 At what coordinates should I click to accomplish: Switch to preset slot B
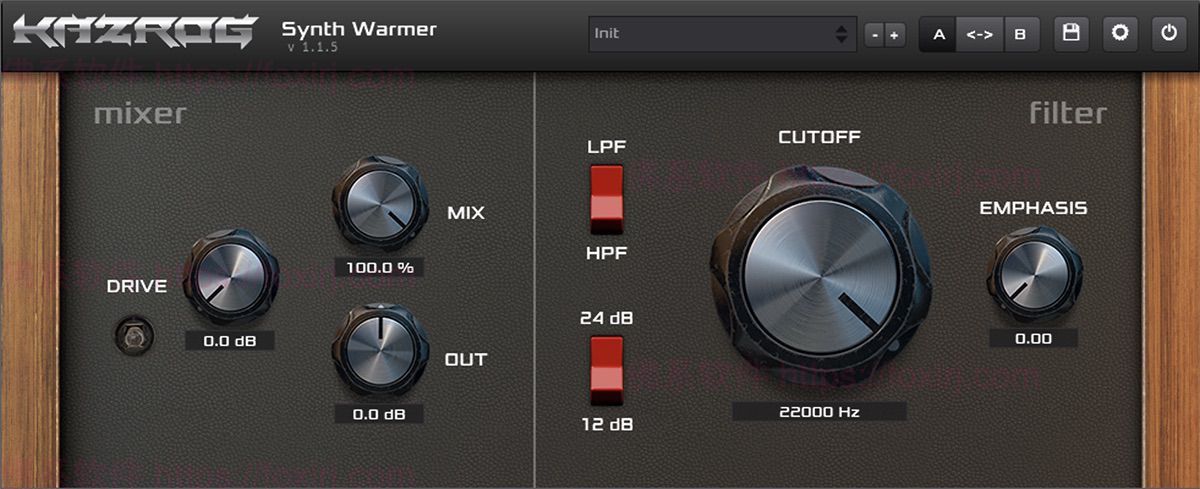1020,34
